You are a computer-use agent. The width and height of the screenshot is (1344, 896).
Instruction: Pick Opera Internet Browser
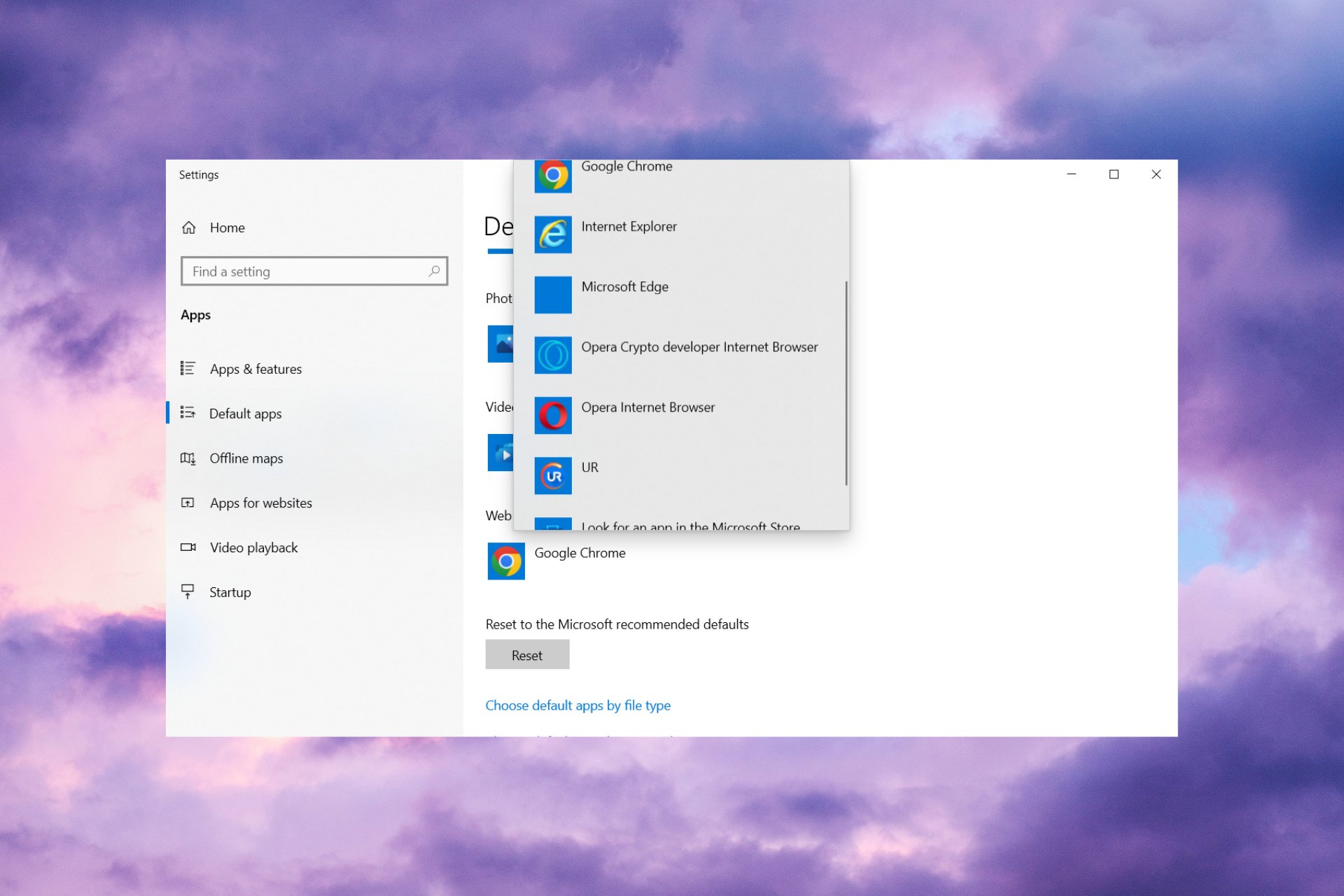click(681, 415)
